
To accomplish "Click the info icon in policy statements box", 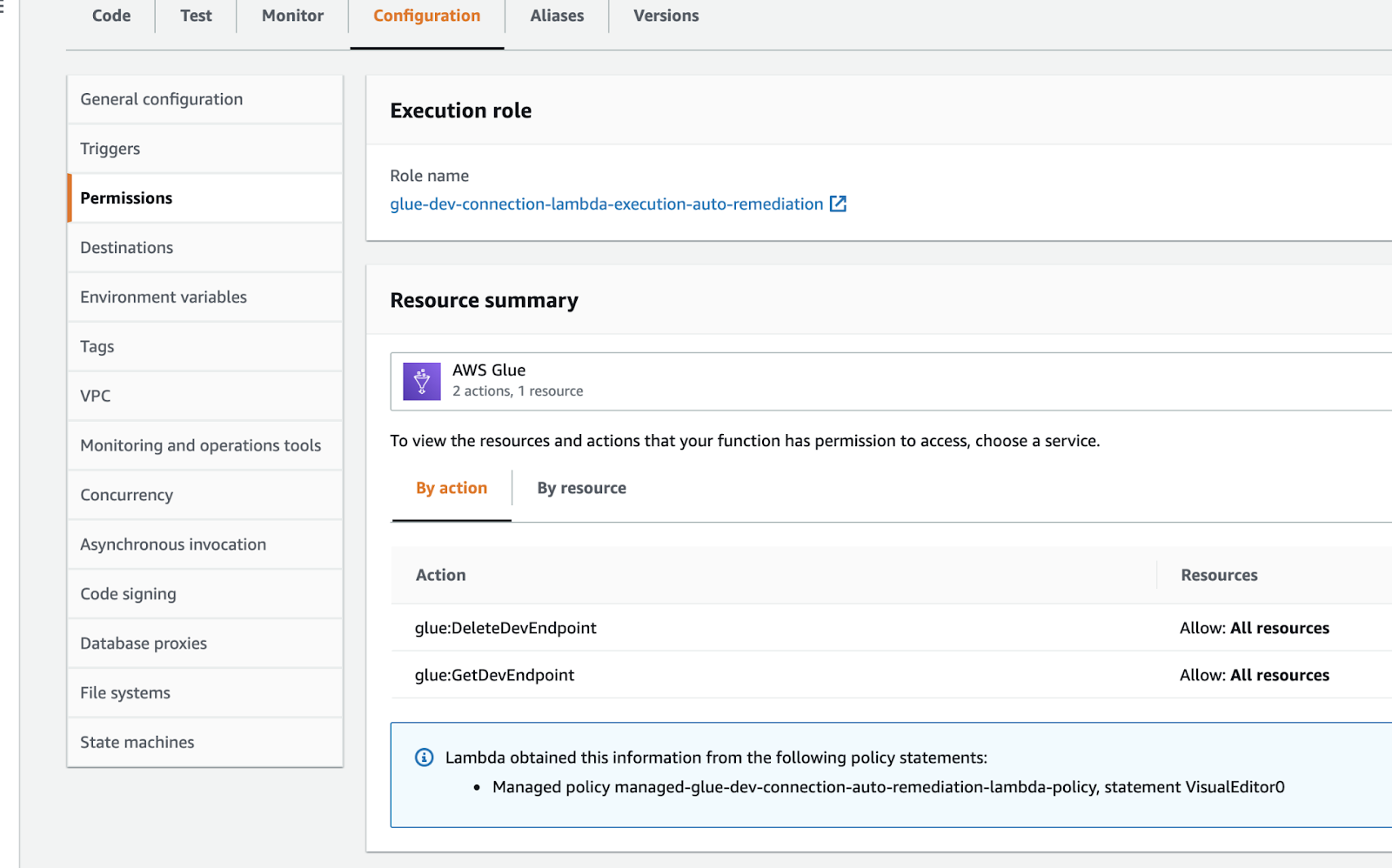I will (x=425, y=758).
